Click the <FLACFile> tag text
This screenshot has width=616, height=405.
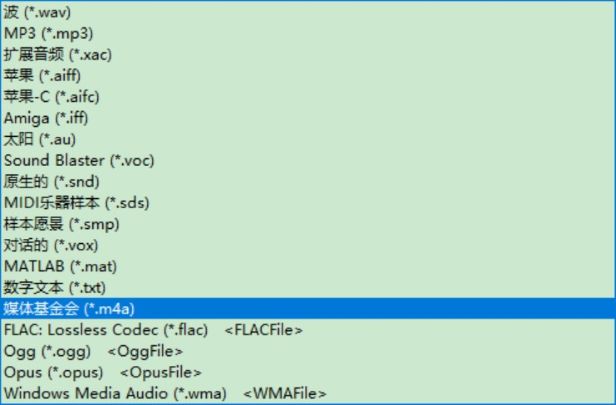point(264,330)
